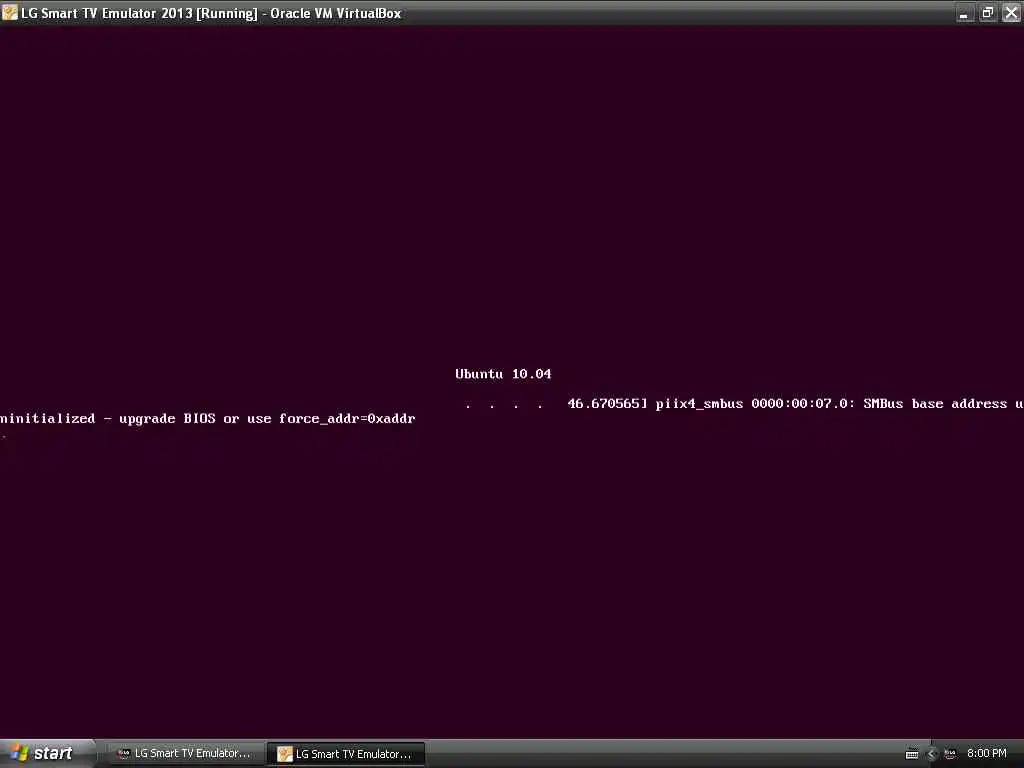Click the keyboard icon in system tray

coord(912,754)
